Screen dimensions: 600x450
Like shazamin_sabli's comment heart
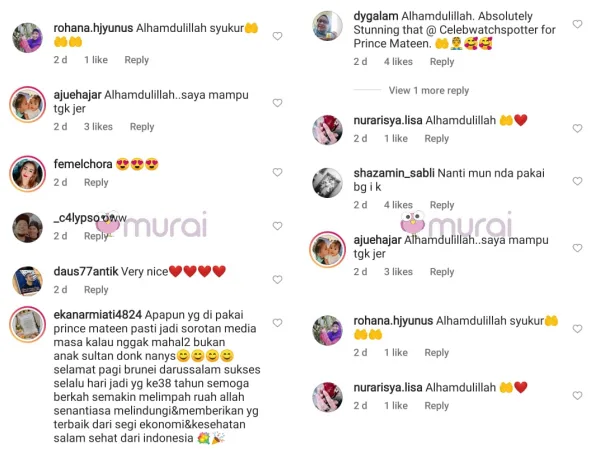pyautogui.click(x=577, y=181)
